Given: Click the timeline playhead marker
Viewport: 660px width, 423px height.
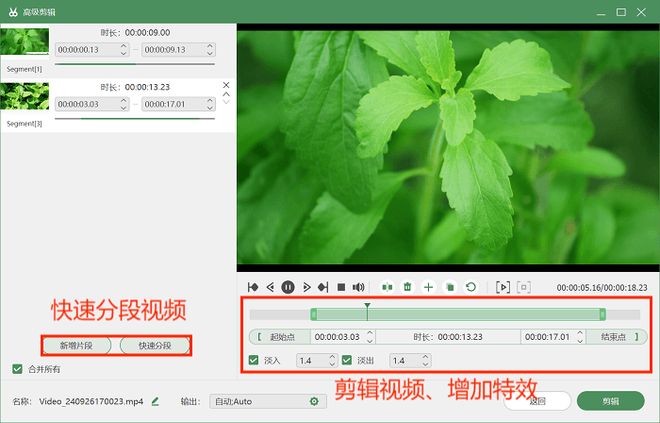Looking at the screenshot, I should [367, 306].
